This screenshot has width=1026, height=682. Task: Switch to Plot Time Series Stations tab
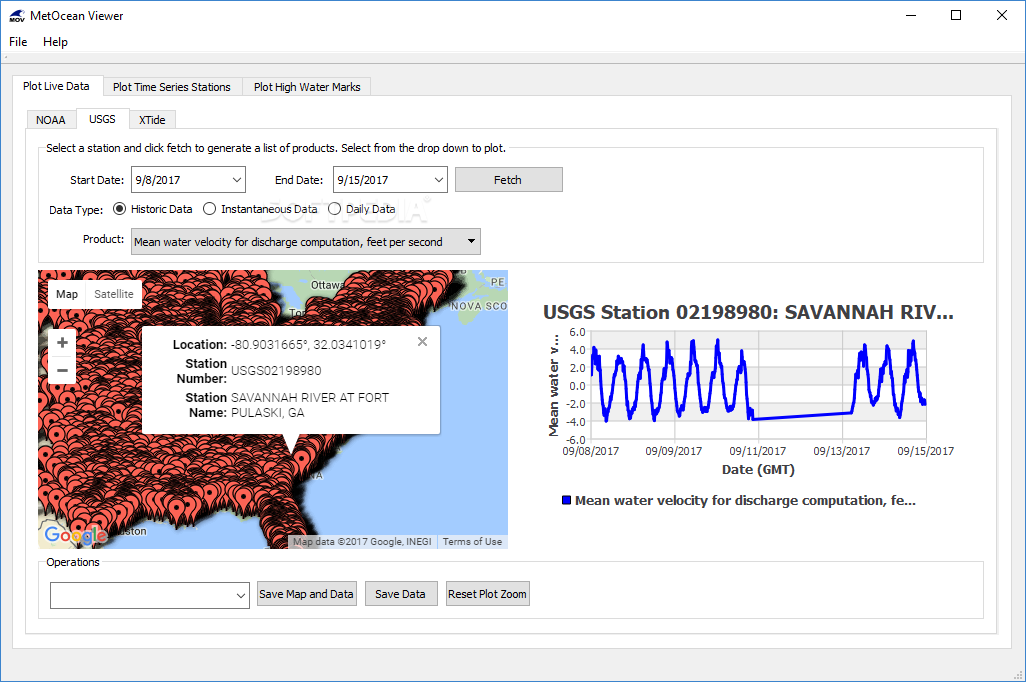[171, 87]
